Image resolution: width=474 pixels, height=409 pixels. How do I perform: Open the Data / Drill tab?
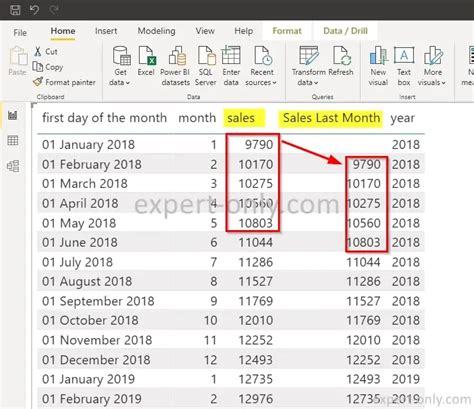pos(345,31)
